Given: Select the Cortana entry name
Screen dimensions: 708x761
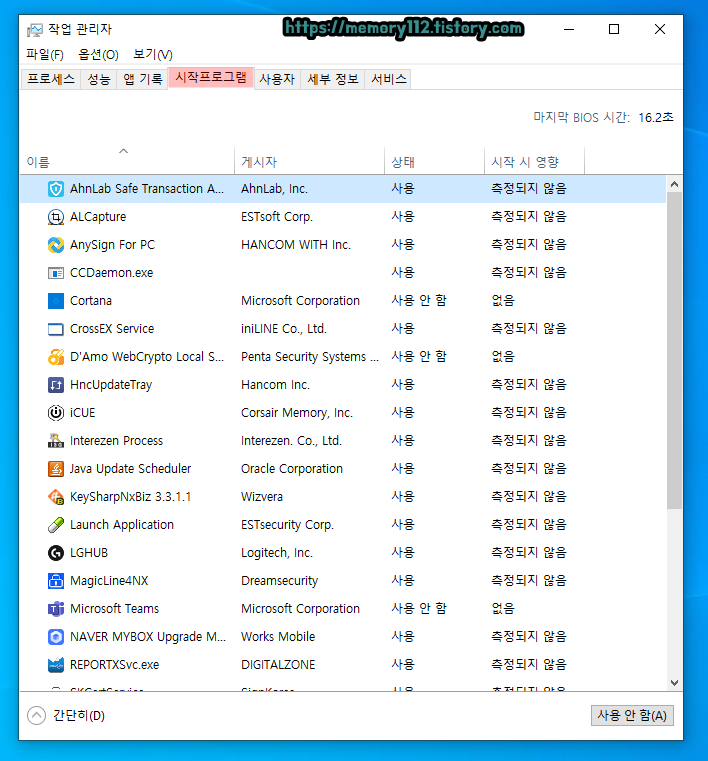Looking at the screenshot, I should tap(91, 301).
